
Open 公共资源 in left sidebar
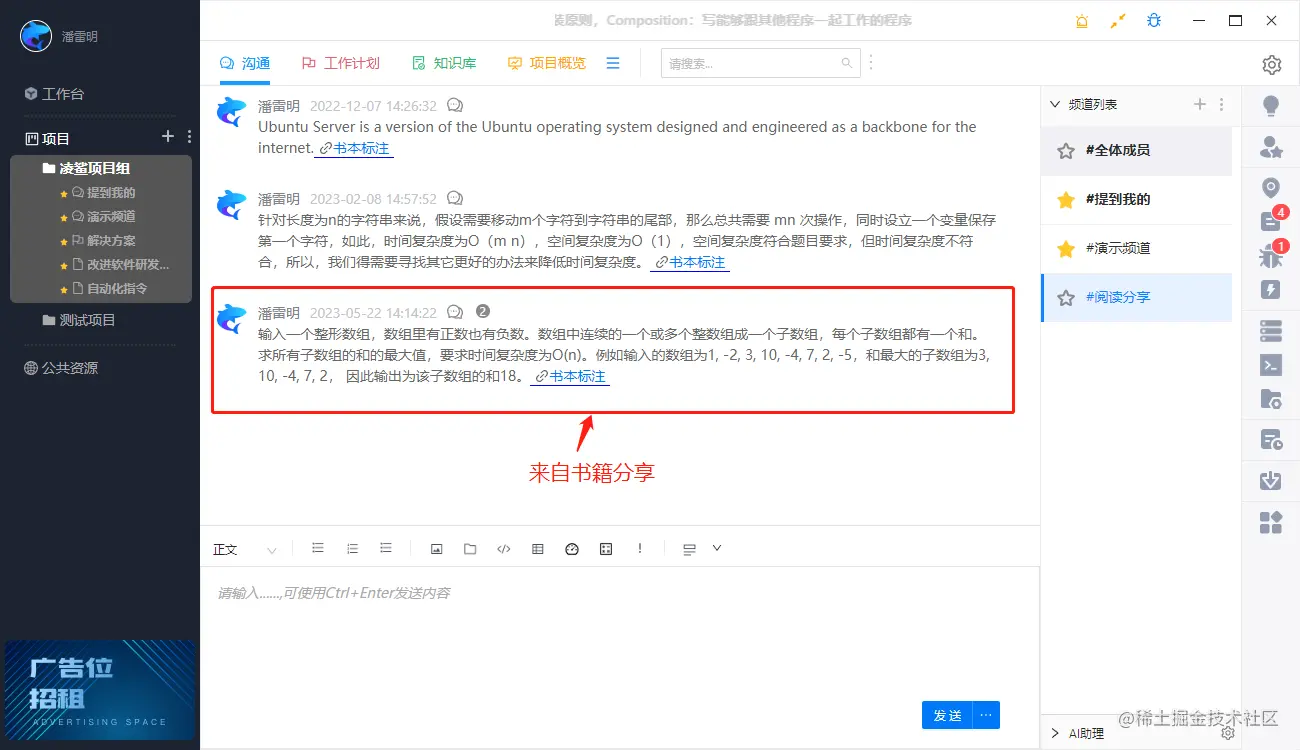61,368
